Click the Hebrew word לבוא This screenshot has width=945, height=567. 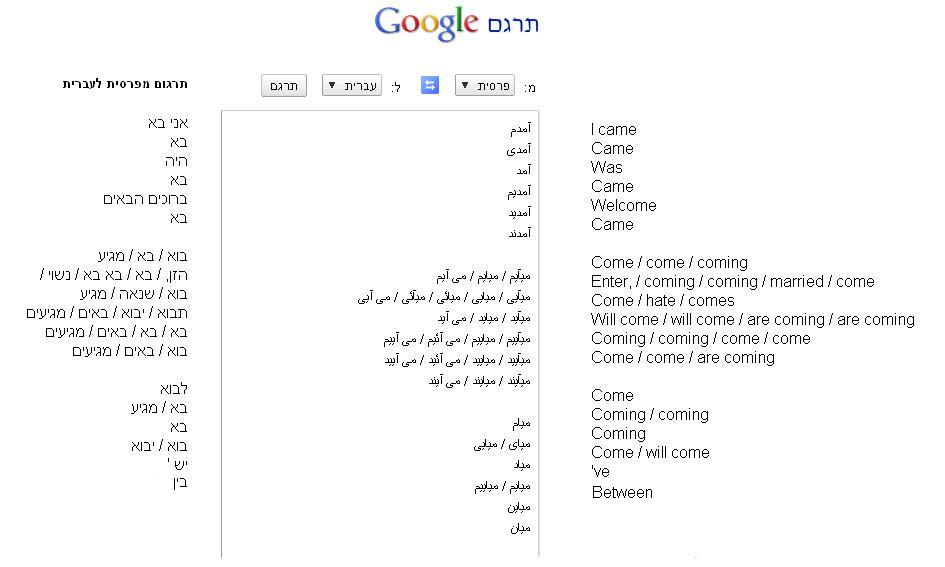pos(173,389)
